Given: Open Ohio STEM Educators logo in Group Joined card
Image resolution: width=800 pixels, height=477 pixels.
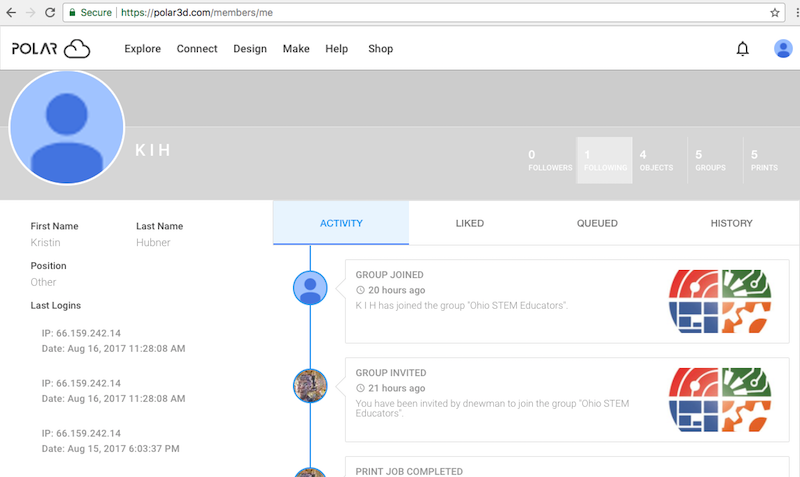Looking at the screenshot, I should pos(720,301).
